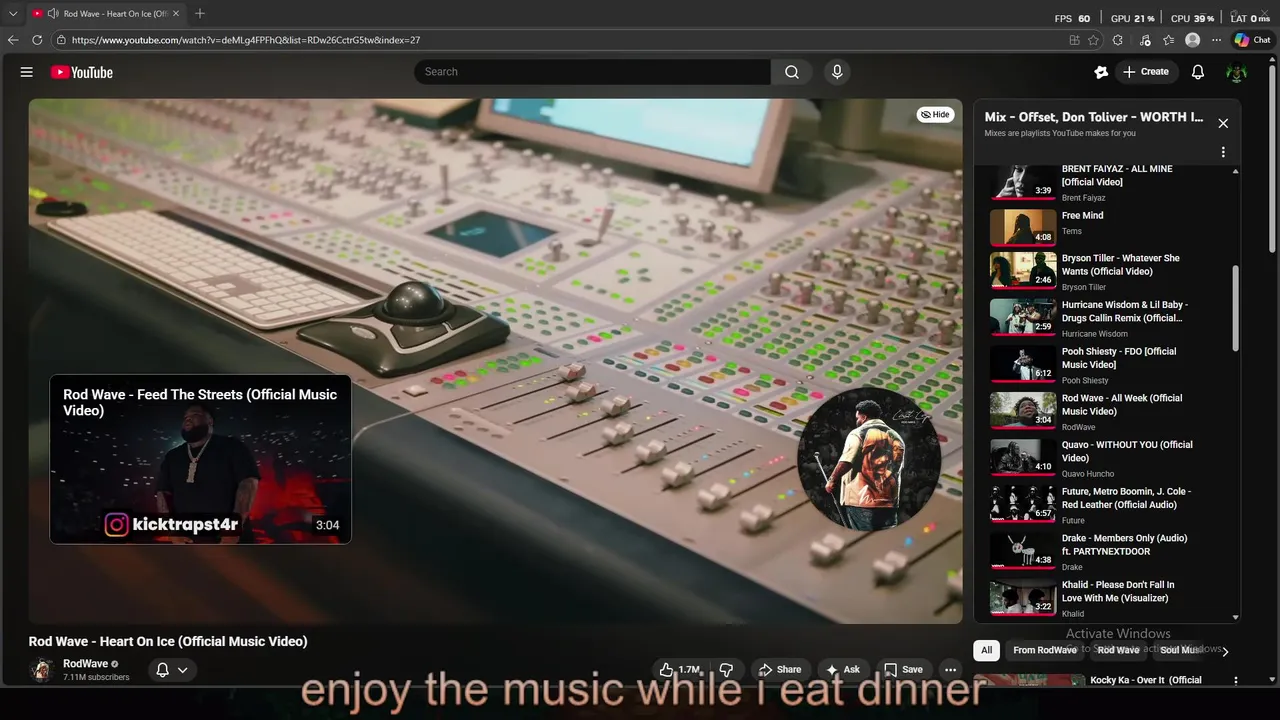Screen dimensions: 1280x720
Task: Start voice search with microphone icon
Action: pos(837,72)
